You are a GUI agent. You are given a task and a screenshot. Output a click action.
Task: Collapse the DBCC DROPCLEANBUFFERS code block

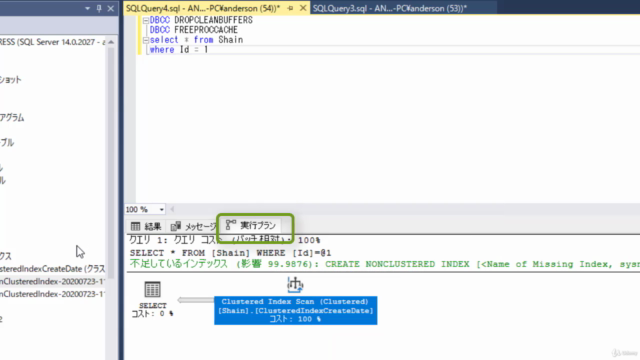click(146, 20)
